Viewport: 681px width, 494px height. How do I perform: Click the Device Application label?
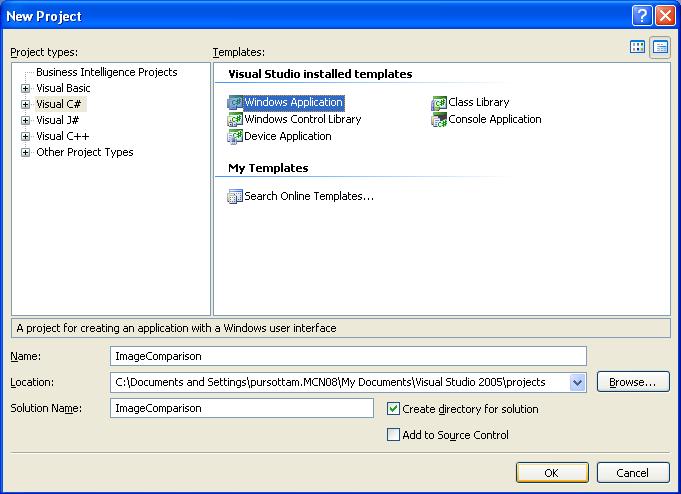(x=288, y=136)
